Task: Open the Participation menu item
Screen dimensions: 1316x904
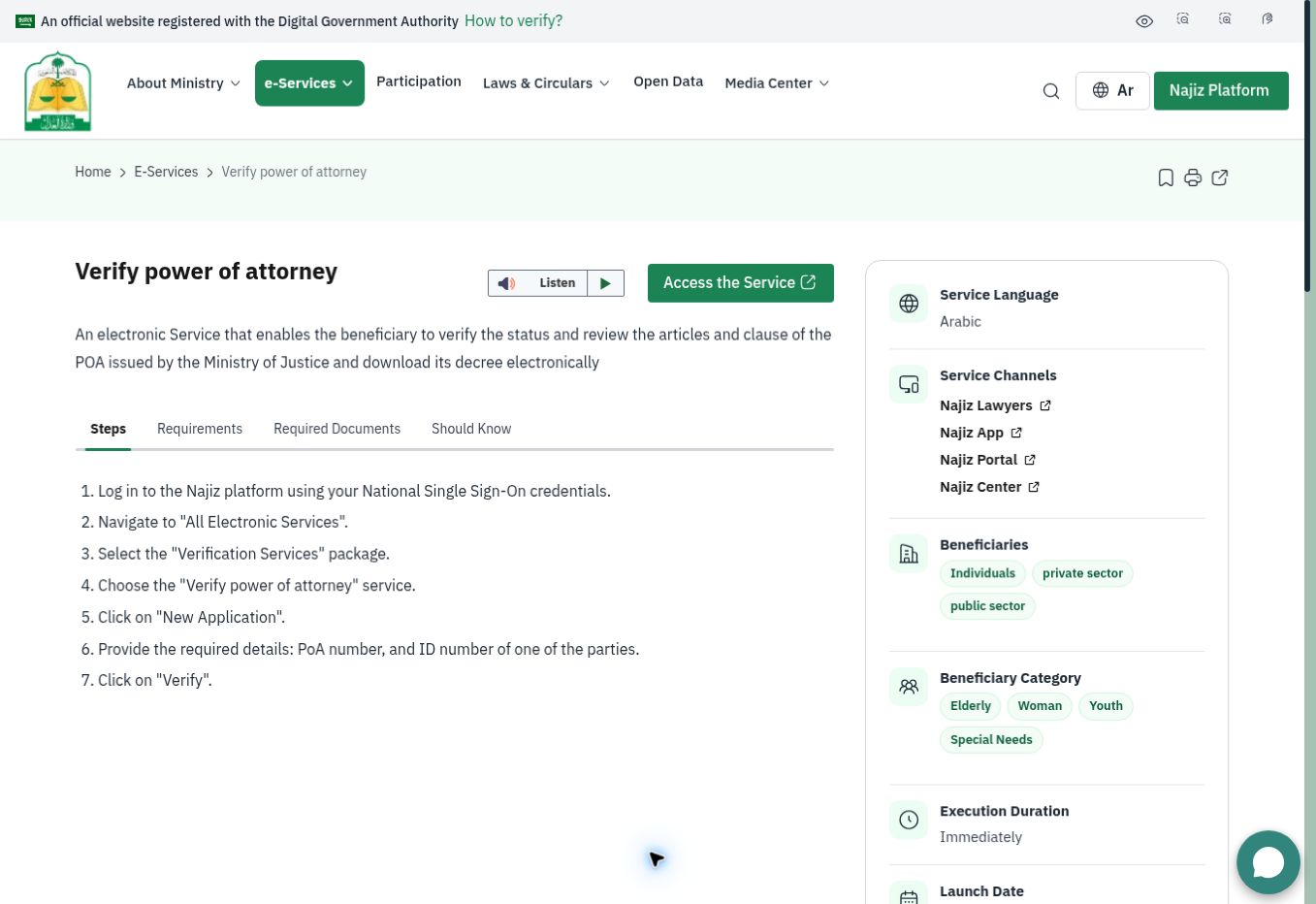Action: click(419, 81)
